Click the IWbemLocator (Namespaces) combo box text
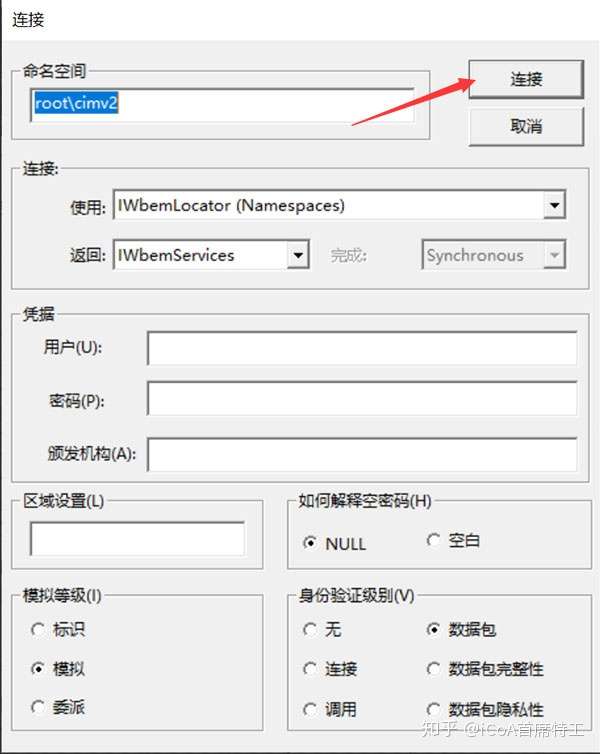The height and width of the screenshot is (754, 600). point(231,206)
